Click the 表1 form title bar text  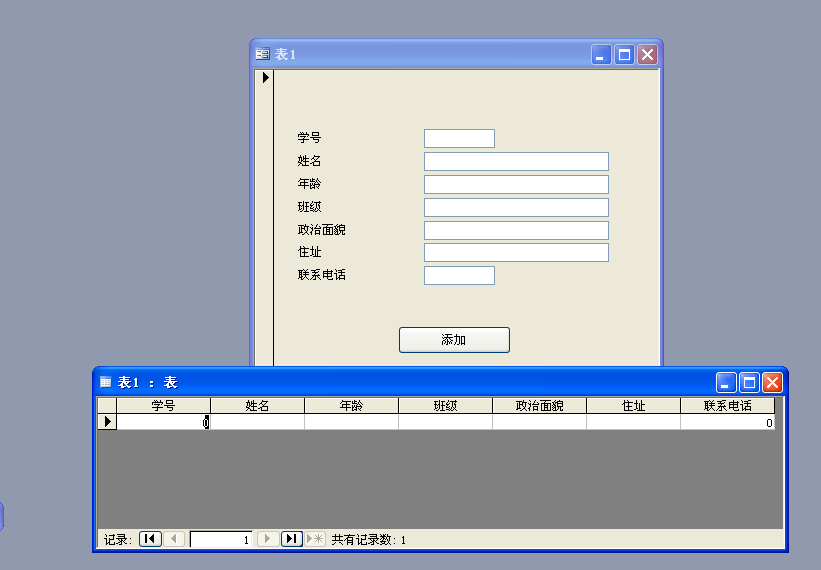click(x=285, y=54)
